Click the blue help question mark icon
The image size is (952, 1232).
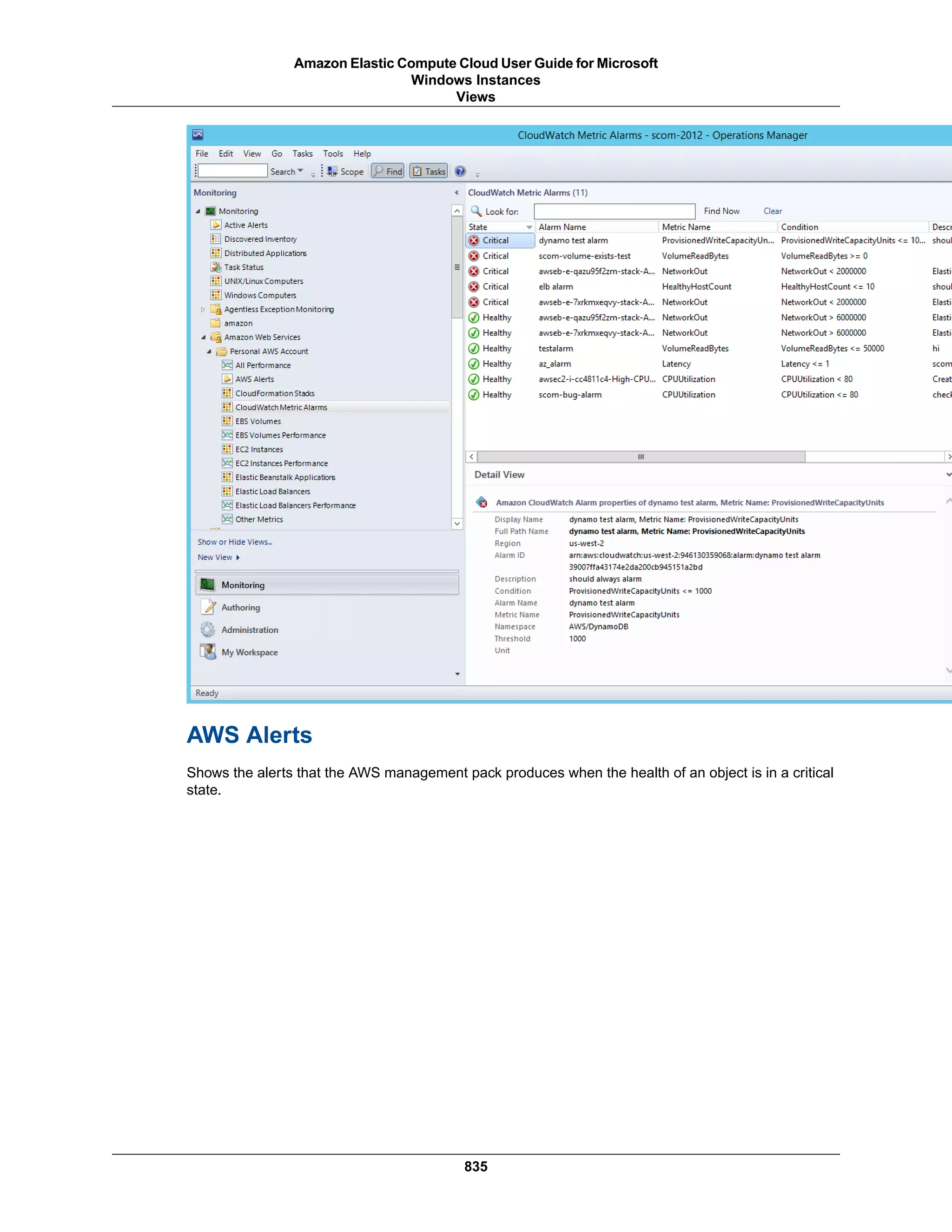pyautogui.click(x=460, y=171)
